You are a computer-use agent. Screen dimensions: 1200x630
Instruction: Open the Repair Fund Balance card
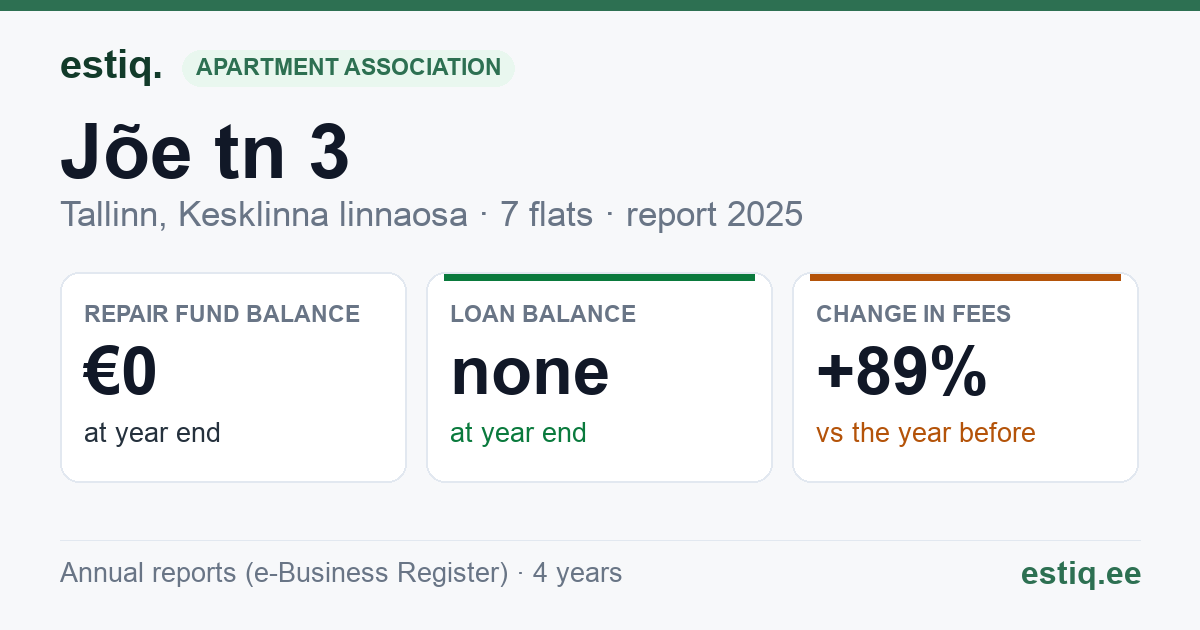pos(233,377)
